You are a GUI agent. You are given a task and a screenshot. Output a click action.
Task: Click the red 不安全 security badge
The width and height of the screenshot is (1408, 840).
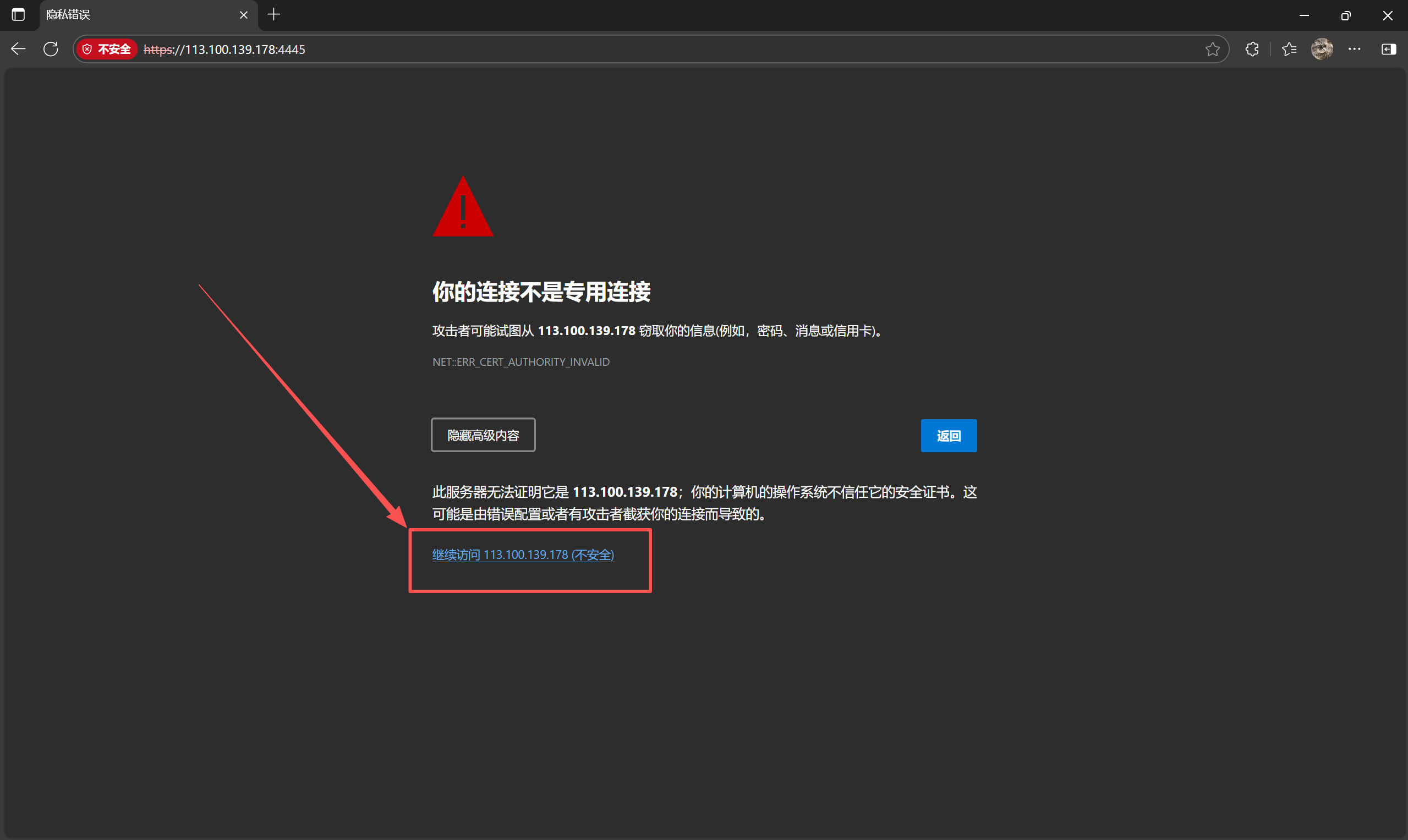coord(107,50)
